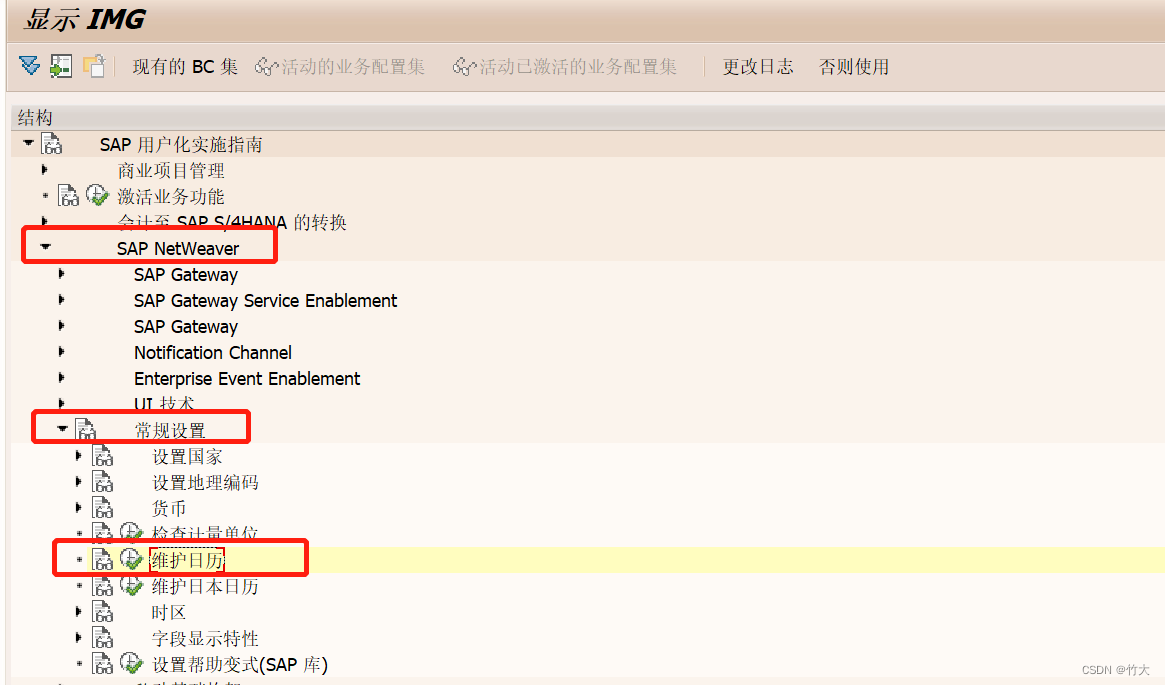Image resolution: width=1165 pixels, height=685 pixels.
Task: Open documentation icon for 字段显示特性
Action: (103, 637)
